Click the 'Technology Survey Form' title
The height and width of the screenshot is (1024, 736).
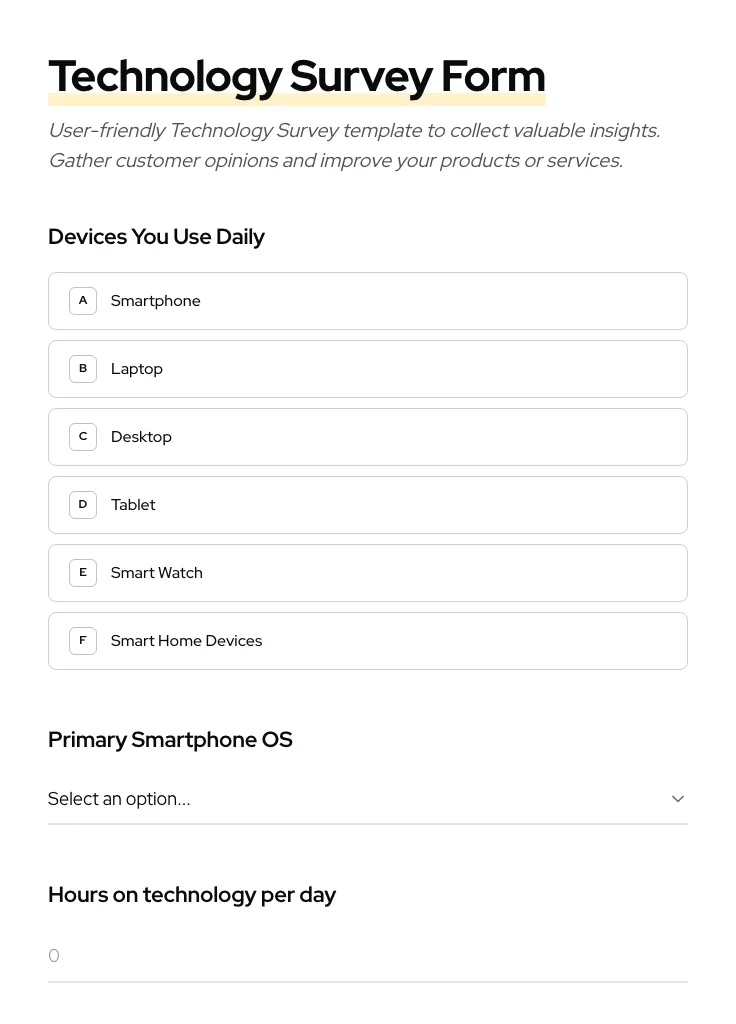[x=297, y=76]
